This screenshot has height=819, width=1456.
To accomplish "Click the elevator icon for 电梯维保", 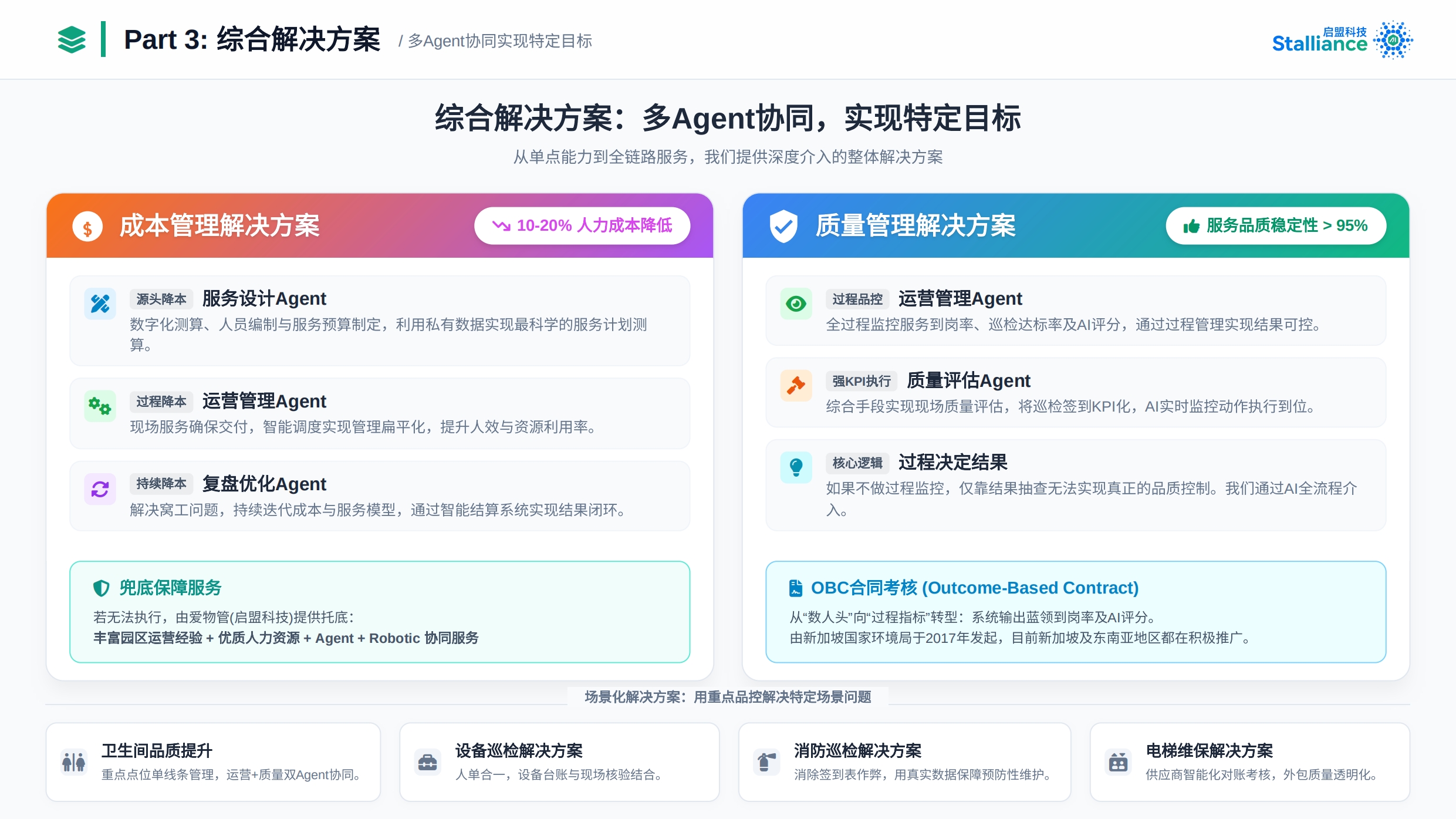I will [1118, 762].
